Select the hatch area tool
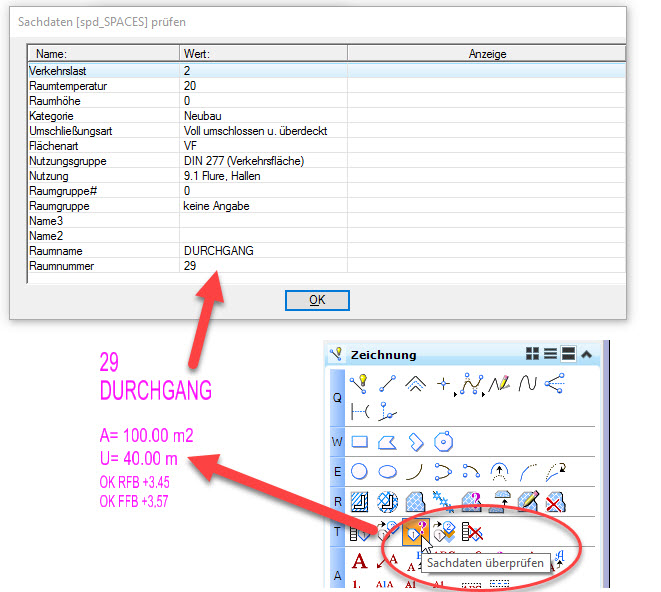The width and height of the screenshot is (661, 592). pyautogui.click(x=359, y=502)
